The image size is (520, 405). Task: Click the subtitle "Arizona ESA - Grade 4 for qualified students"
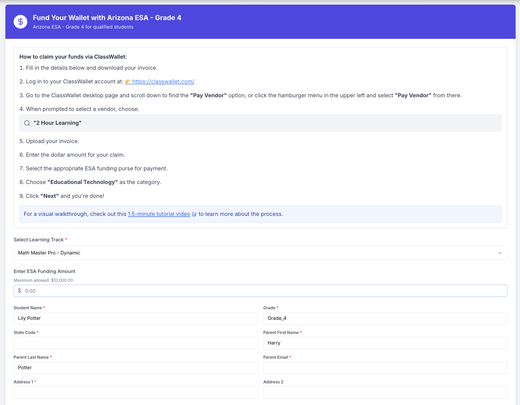click(83, 27)
